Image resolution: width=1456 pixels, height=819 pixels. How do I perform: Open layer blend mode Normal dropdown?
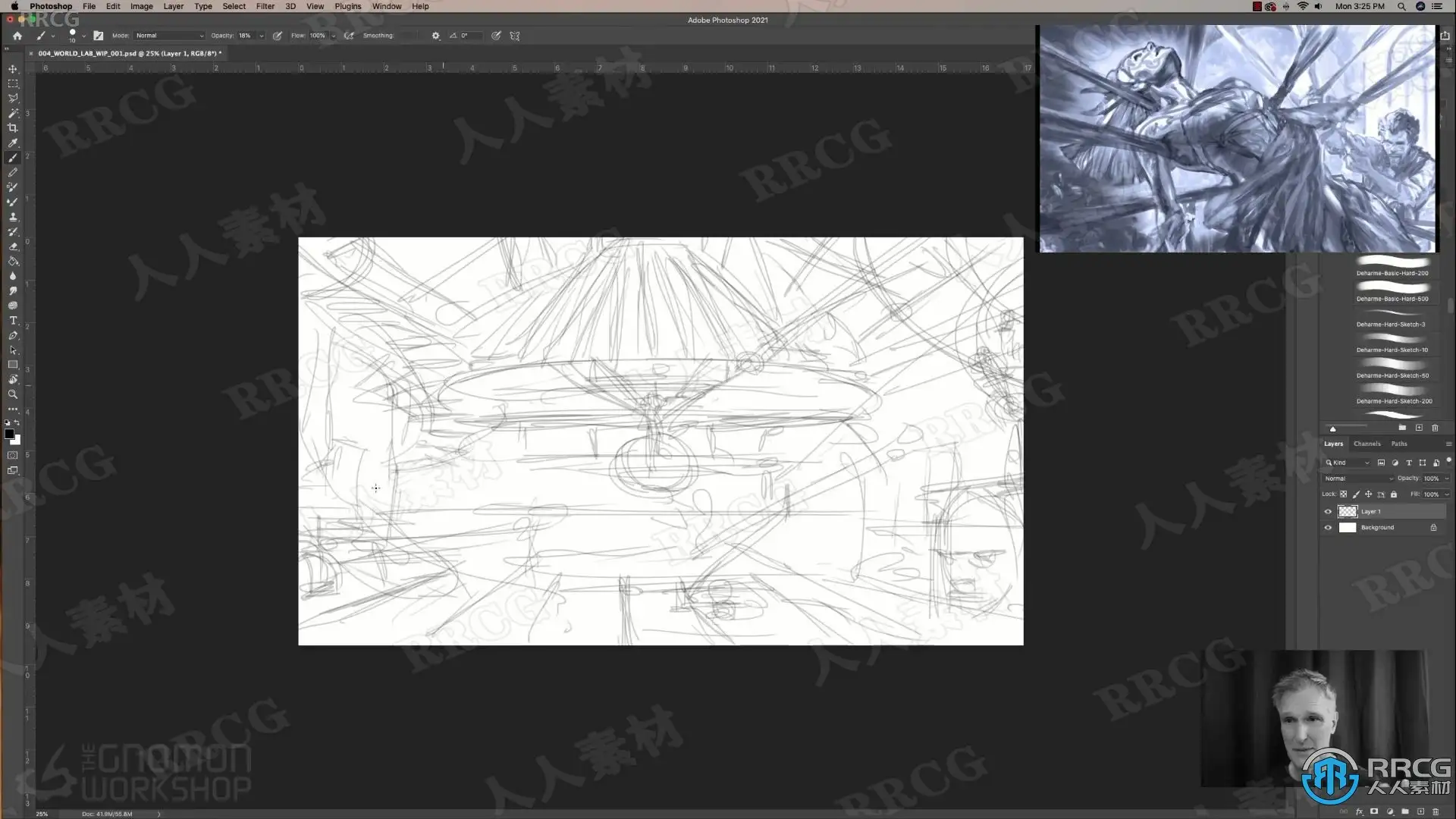pyautogui.click(x=1357, y=479)
